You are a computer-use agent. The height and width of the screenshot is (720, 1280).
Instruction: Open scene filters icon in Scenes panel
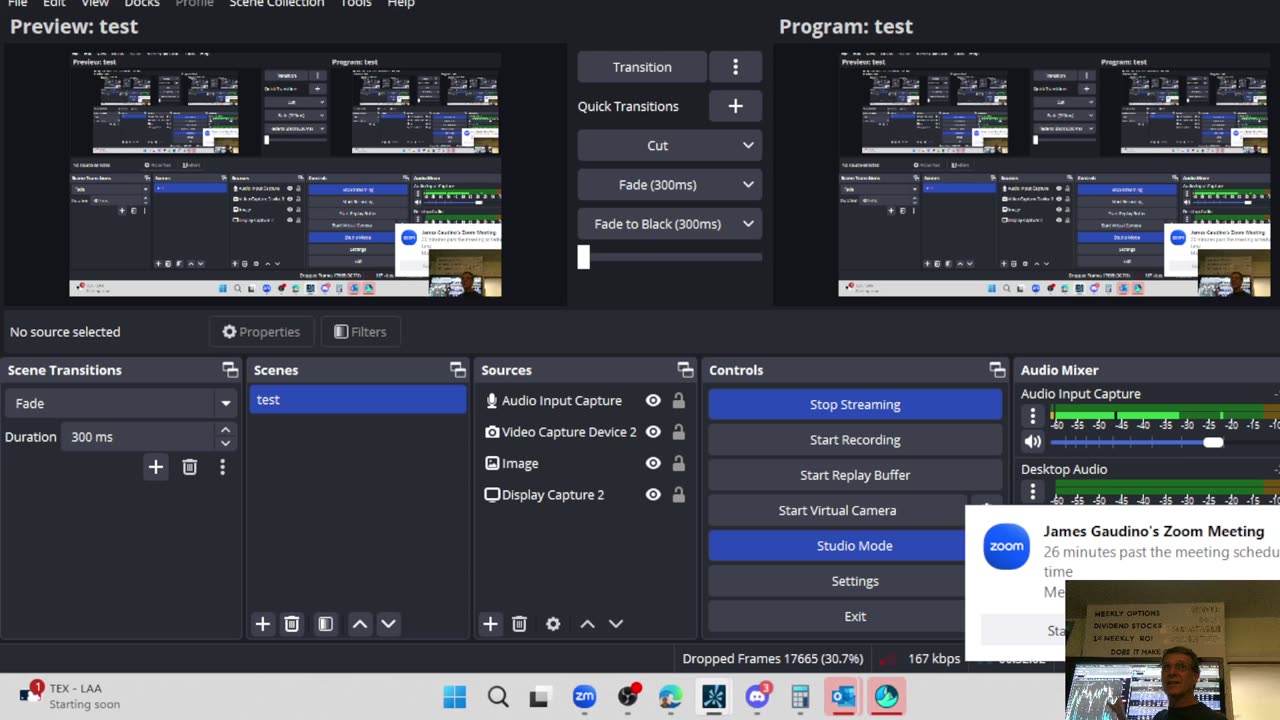tap(325, 624)
